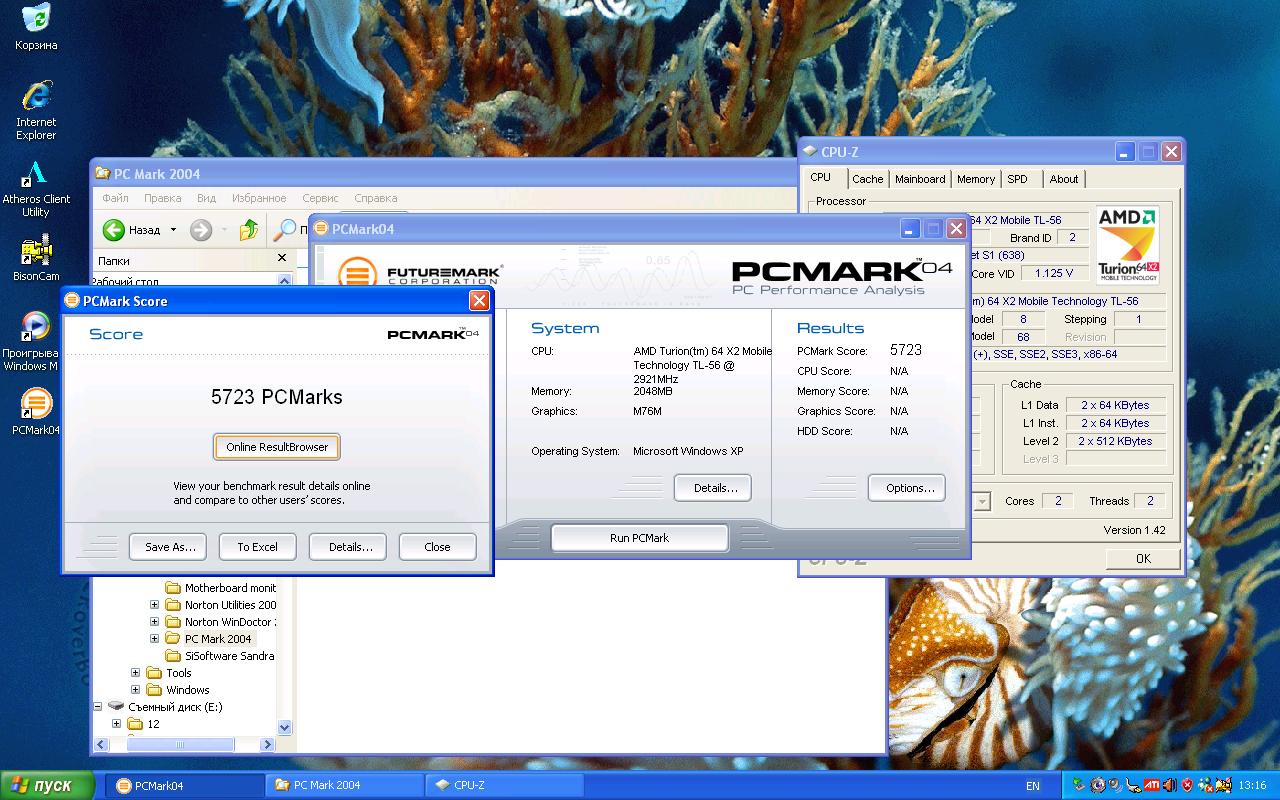Click the EN language indicator on the taskbar
Viewport: 1280px width, 800px height.
(x=1033, y=786)
